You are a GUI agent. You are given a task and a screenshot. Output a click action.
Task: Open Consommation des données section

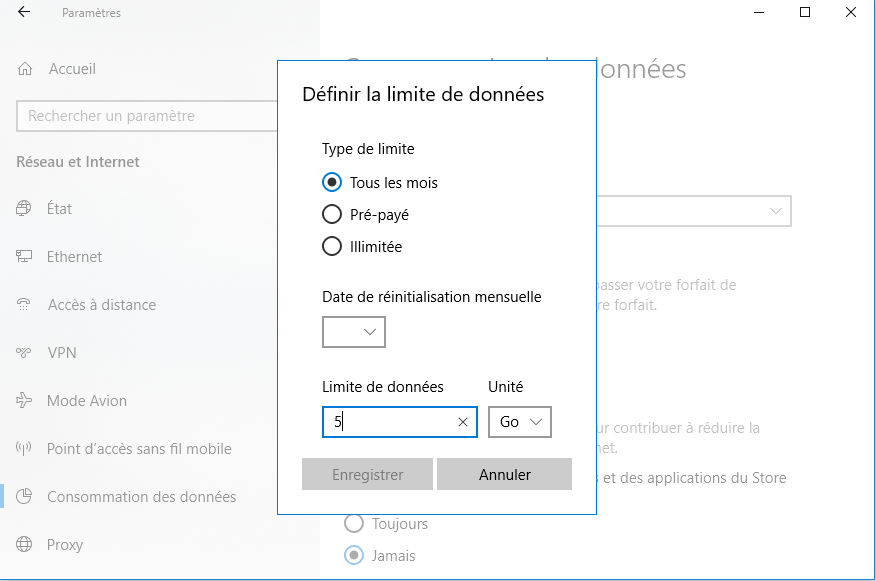[x=141, y=497]
